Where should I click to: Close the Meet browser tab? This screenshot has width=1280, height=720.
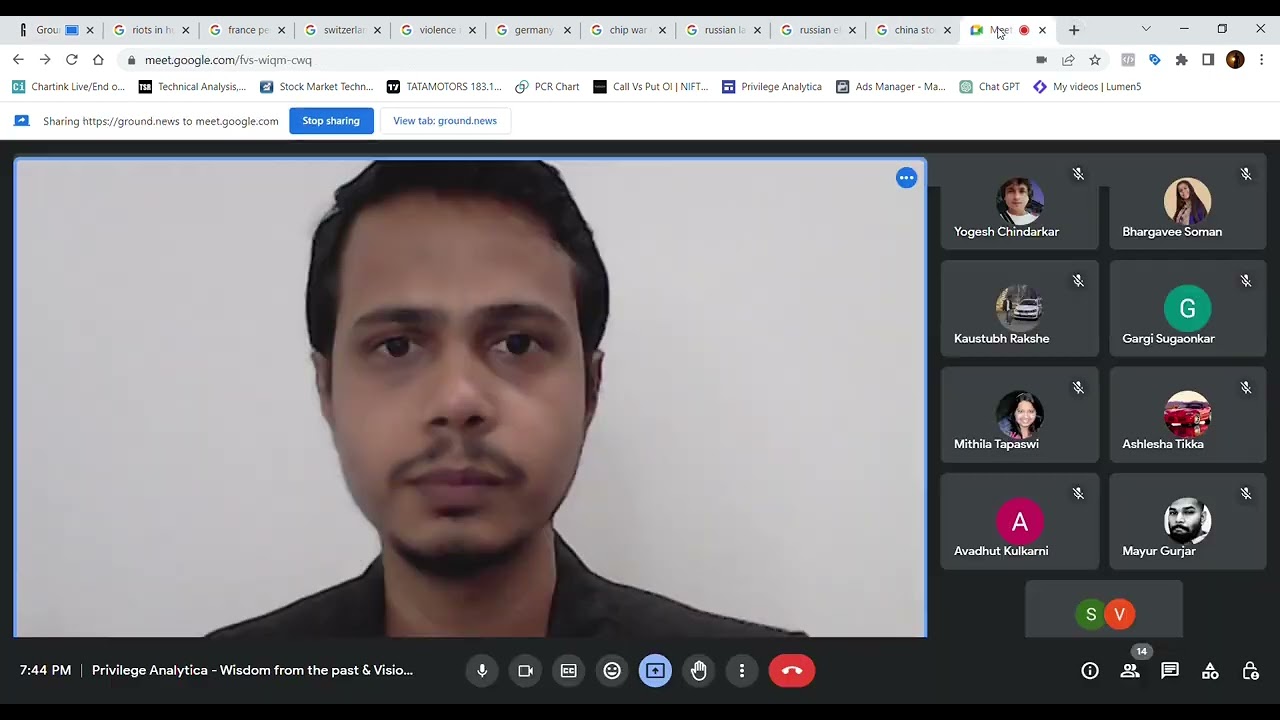coord(1042,30)
